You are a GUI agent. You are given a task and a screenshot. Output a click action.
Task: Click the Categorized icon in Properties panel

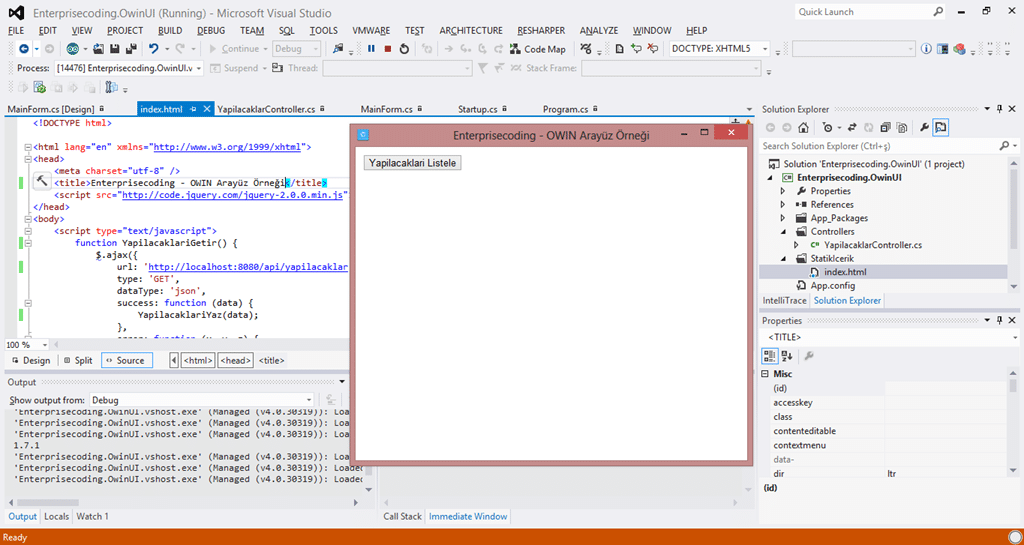770,356
